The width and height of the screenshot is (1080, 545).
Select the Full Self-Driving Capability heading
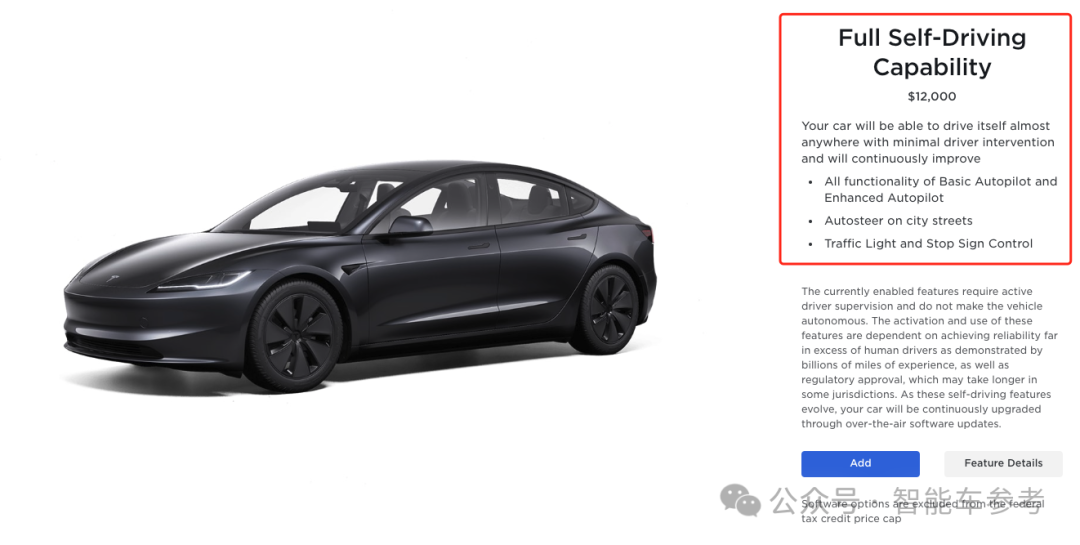932,52
